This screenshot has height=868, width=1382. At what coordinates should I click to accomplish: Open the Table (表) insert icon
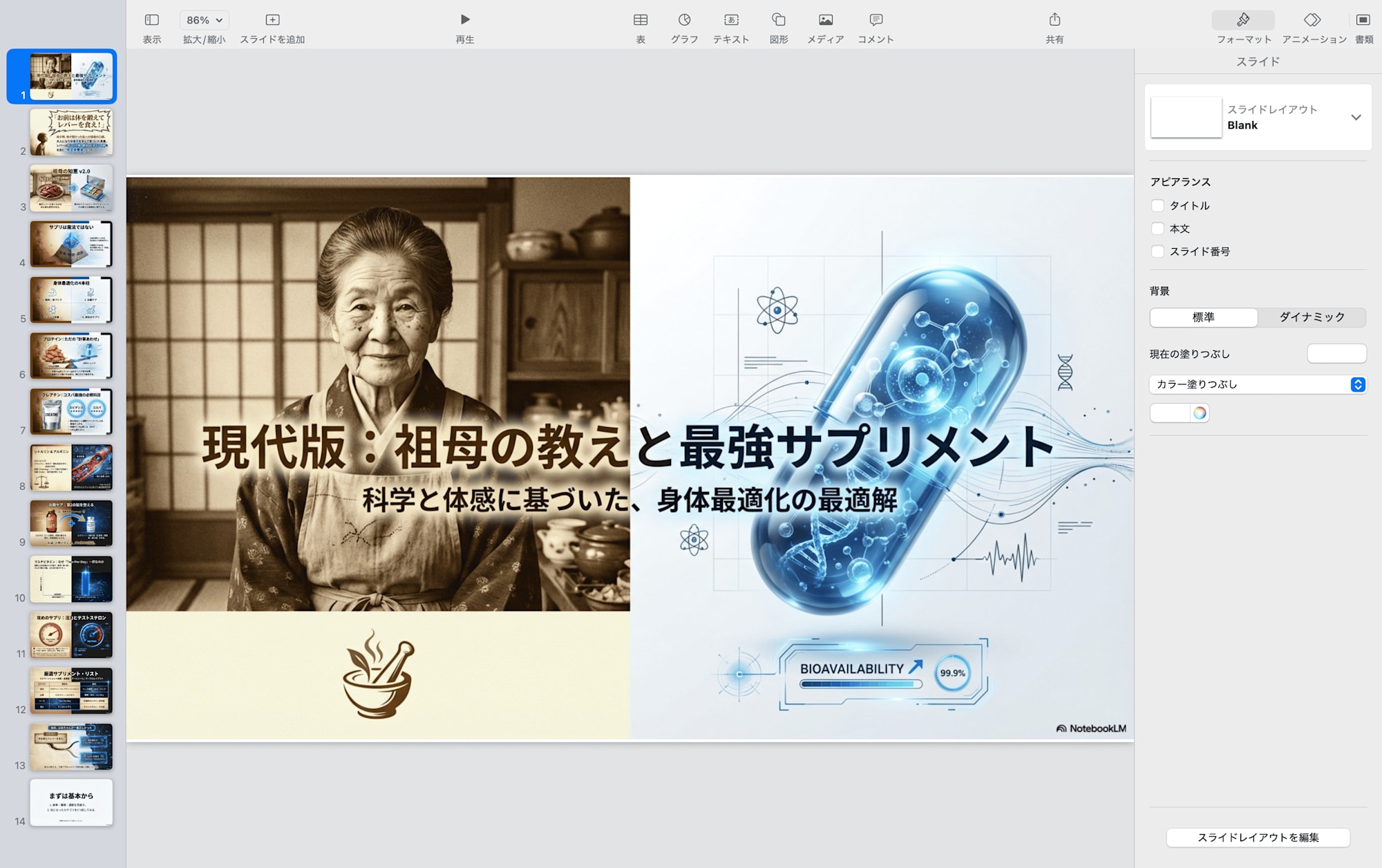tap(641, 19)
